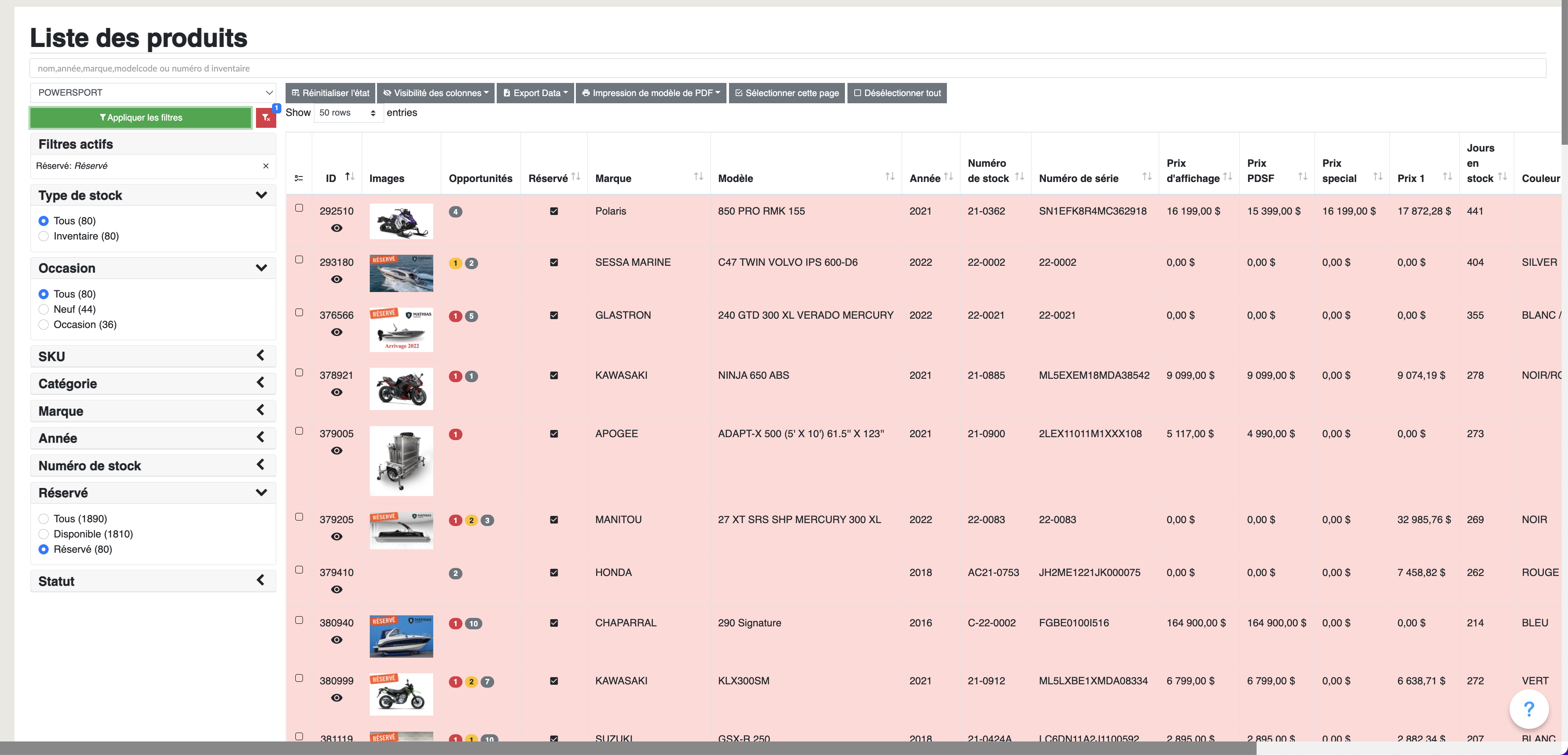View product 380940 with eye icon

click(x=337, y=640)
